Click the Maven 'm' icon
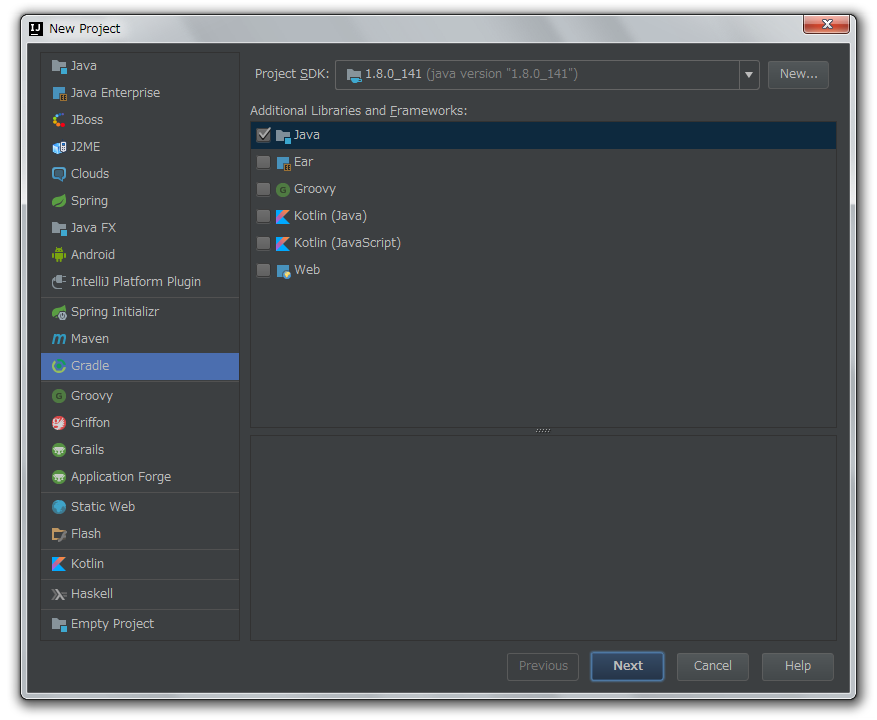The image size is (877, 720). click(59, 339)
